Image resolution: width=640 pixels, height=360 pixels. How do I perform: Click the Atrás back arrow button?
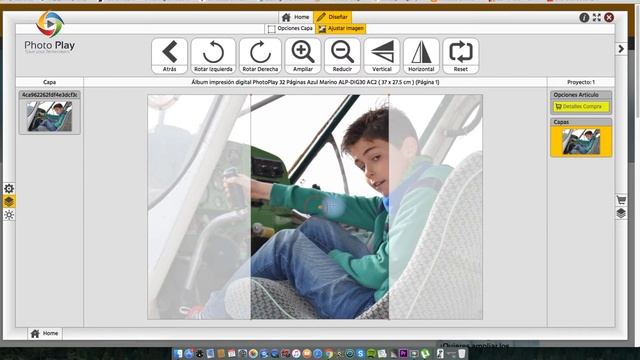pos(169,56)
